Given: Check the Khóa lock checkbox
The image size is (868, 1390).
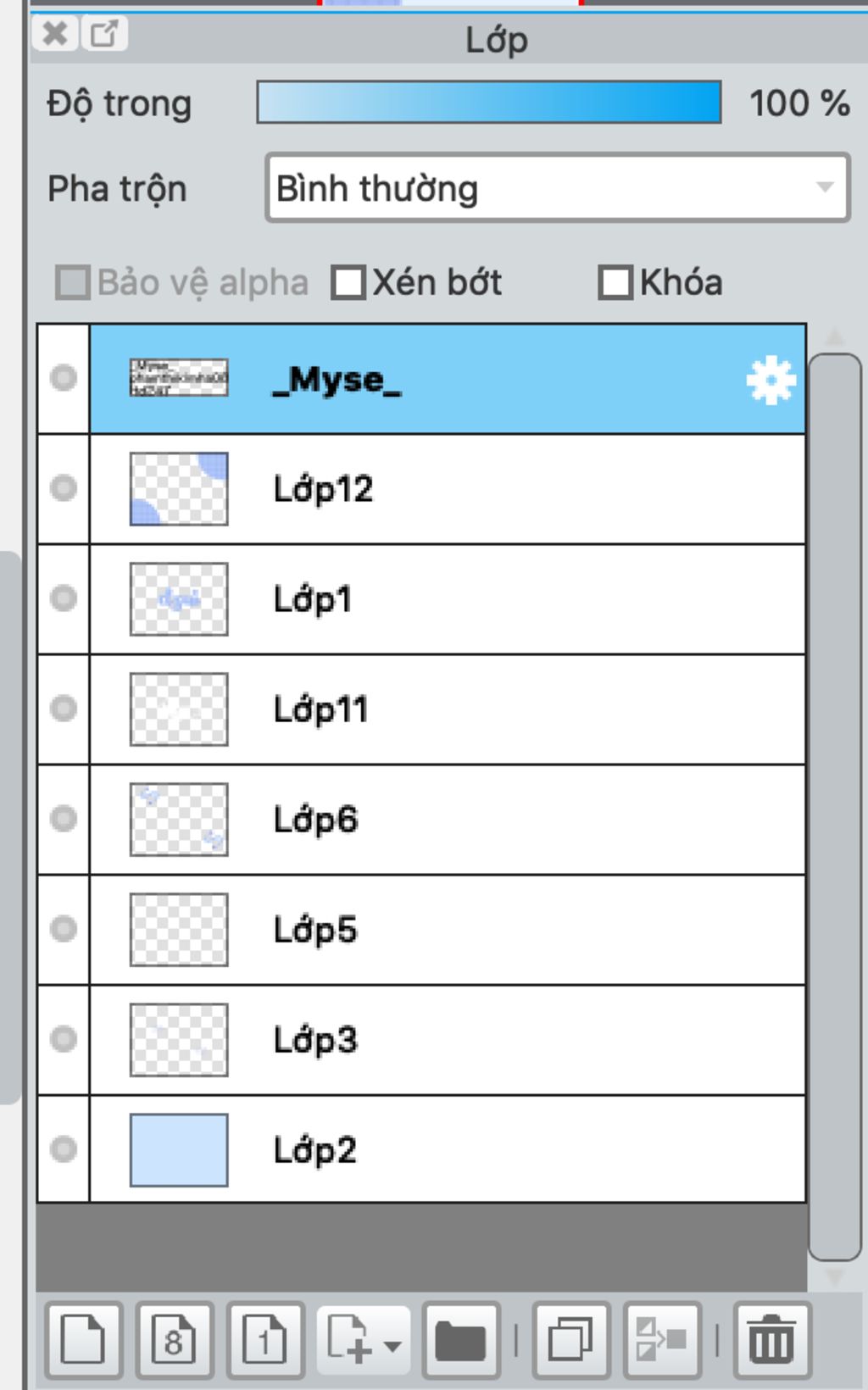Looking at the screenshot, I should (615, 283).
